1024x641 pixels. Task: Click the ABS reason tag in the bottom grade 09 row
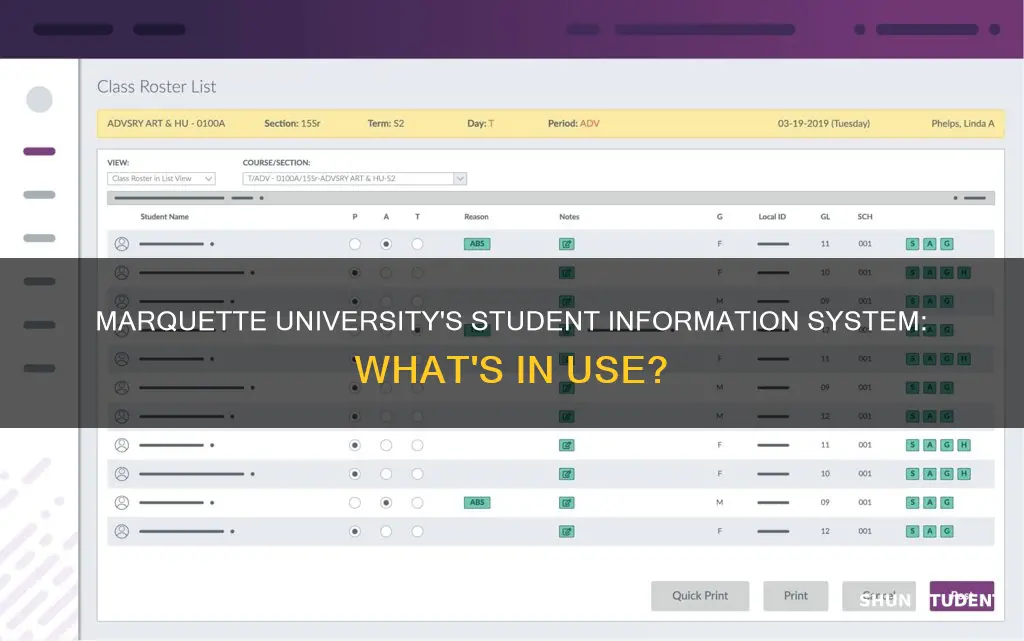pyautogui.click(x=477, y=503)
